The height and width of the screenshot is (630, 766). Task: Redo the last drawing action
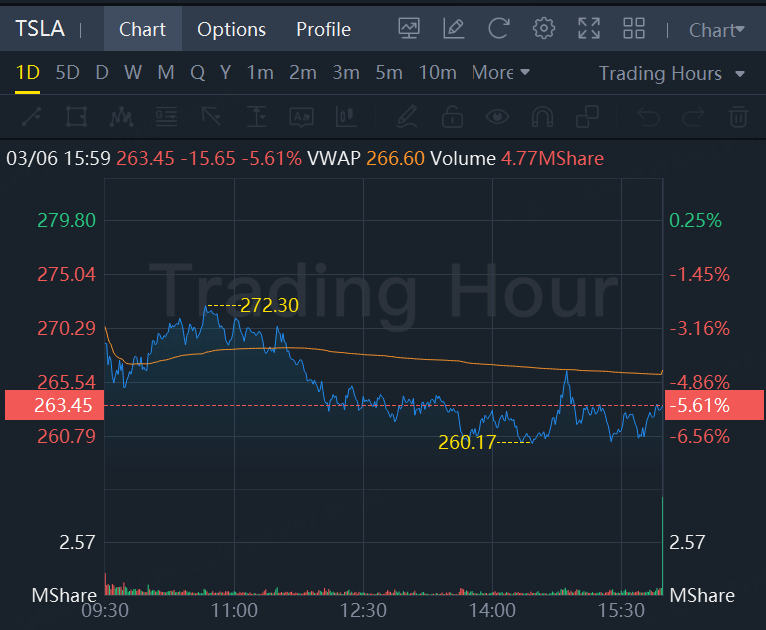(x=693, y=117)
